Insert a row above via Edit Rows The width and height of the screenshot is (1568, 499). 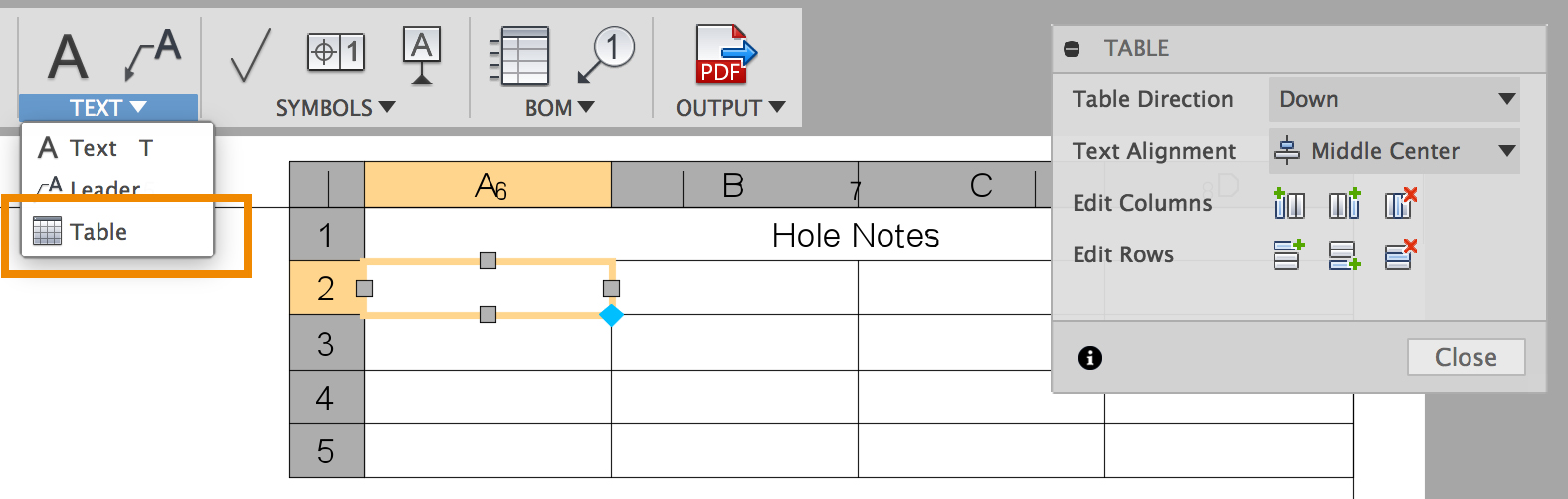tap(1288, 254)
